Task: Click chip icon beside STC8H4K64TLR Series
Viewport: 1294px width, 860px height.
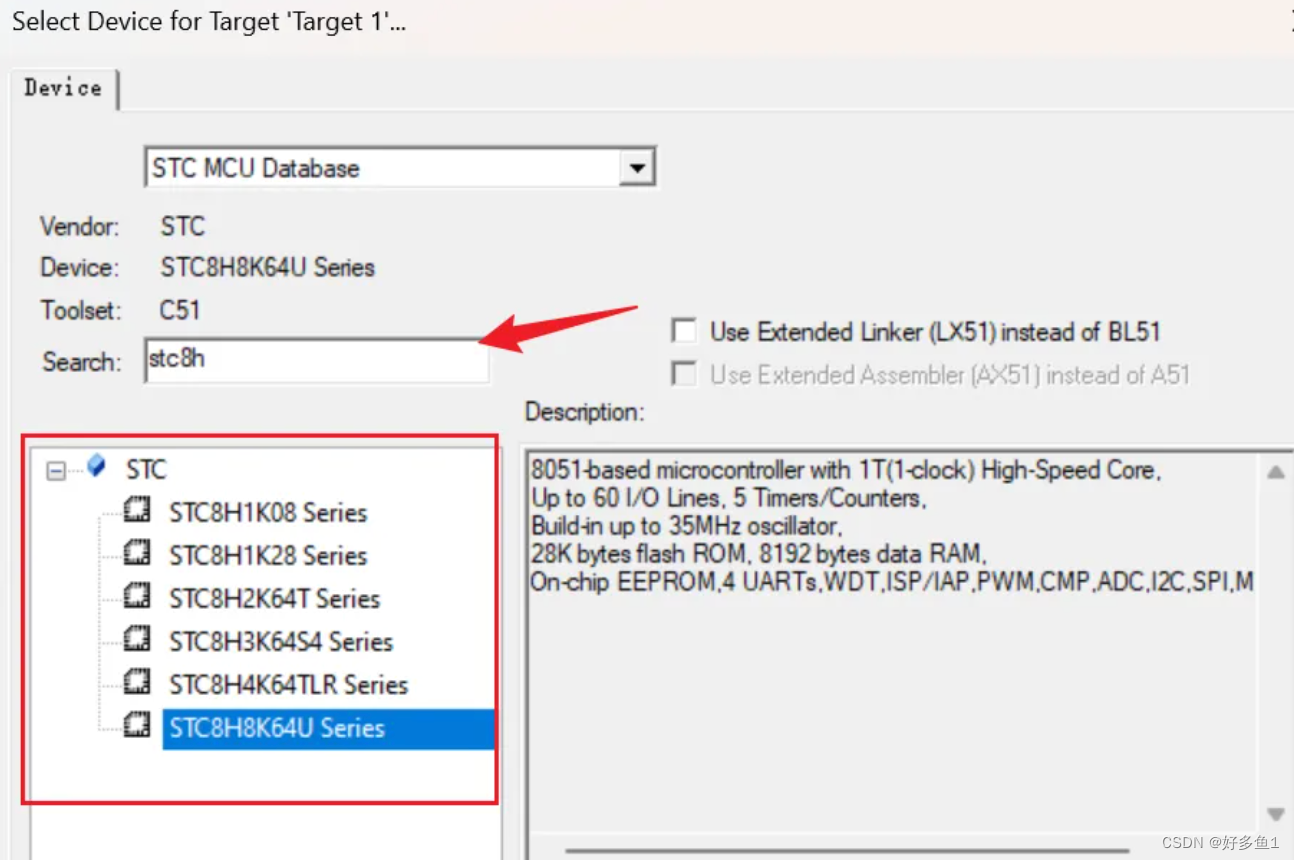Action: click(x=137, y=683)
